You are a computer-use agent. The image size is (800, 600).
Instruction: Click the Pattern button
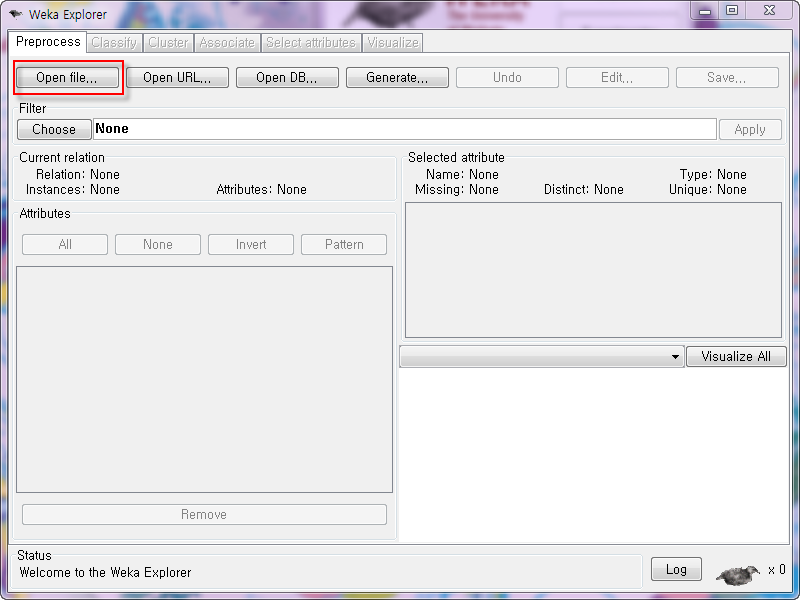coord(344,244)
